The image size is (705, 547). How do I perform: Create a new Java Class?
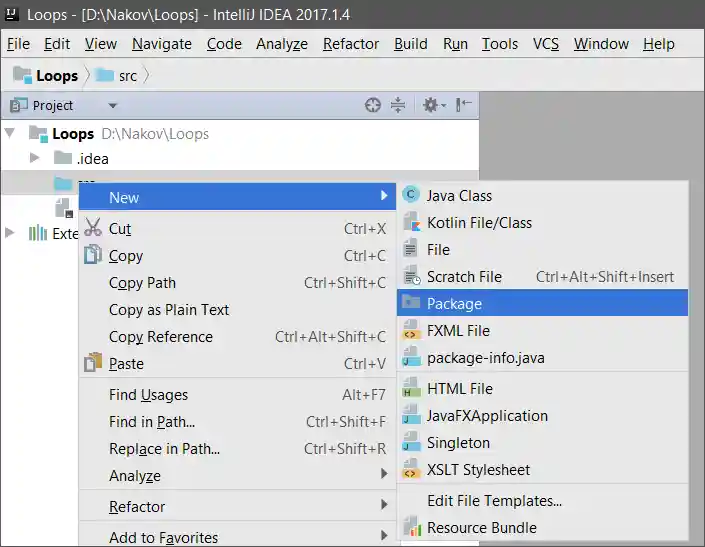pyautogui.click(x=459, y=196)
